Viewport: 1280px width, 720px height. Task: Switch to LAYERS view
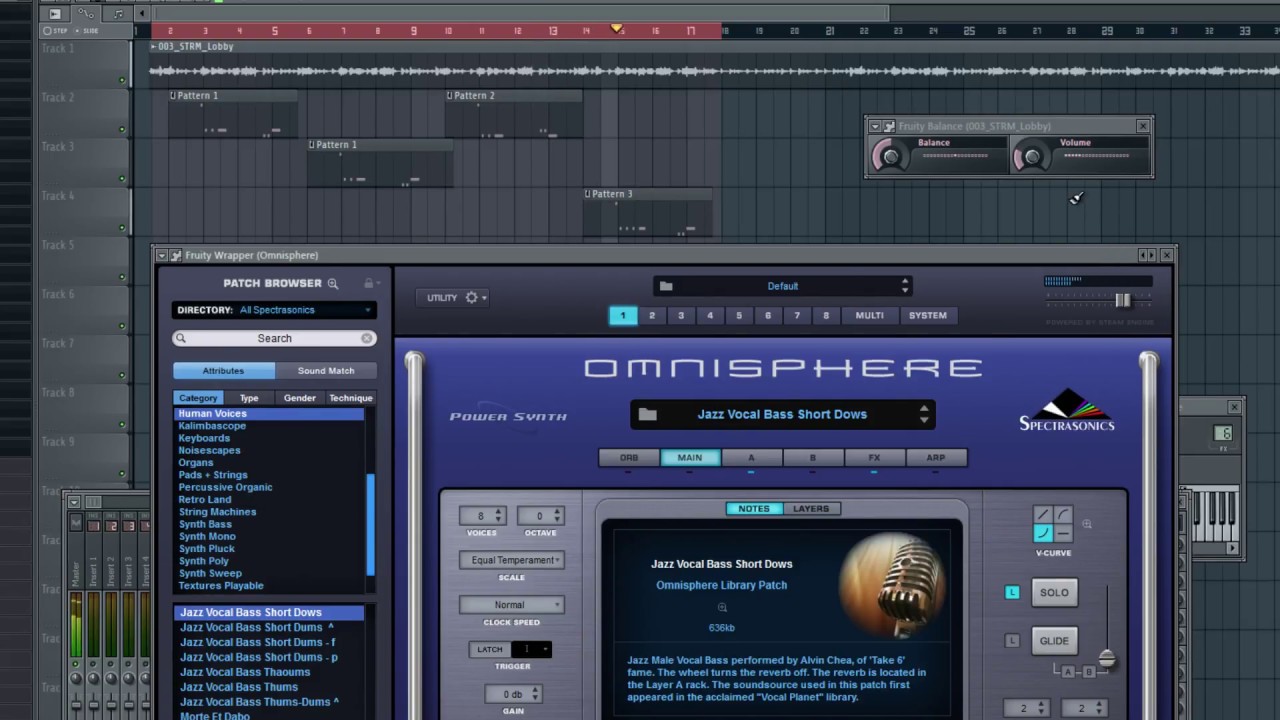[x=811, y=509]
